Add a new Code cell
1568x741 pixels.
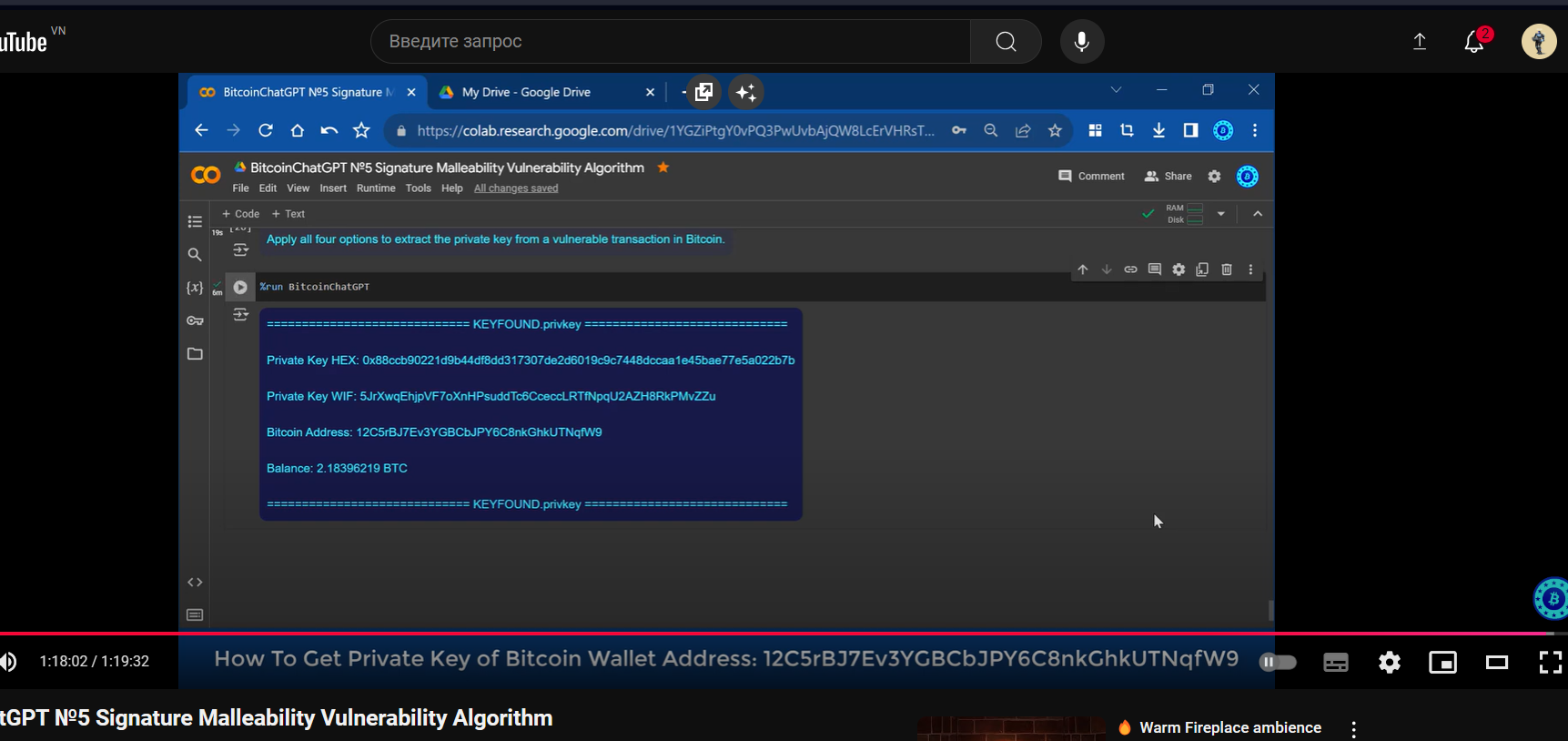point(240,214)
